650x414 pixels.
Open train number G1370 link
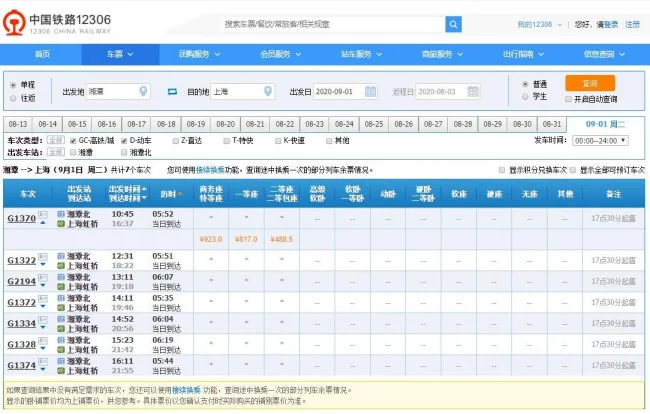22,218
